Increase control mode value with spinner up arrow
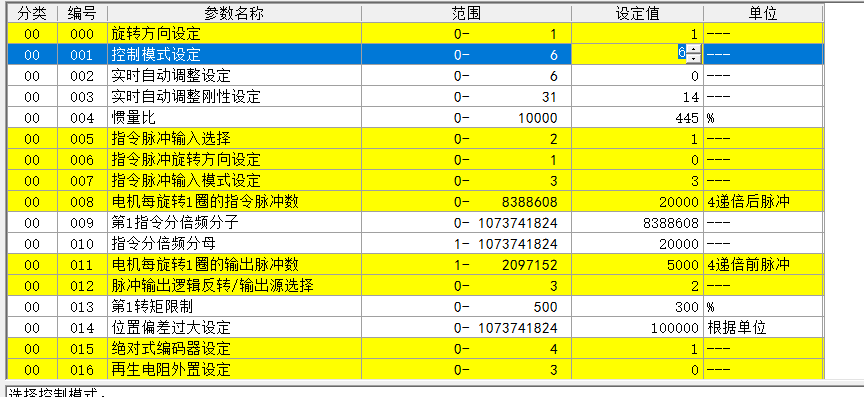The height and width of the screenshot is (397, 864). [694, 50]
